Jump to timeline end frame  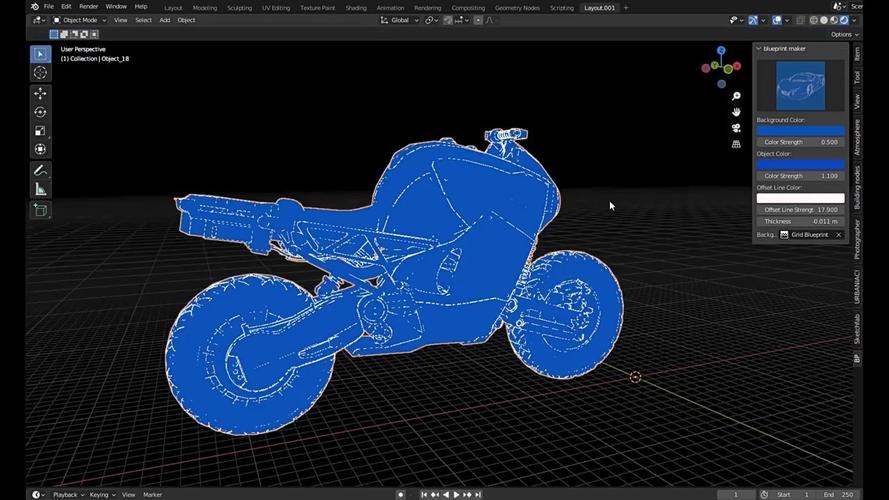tap(478, 495)
